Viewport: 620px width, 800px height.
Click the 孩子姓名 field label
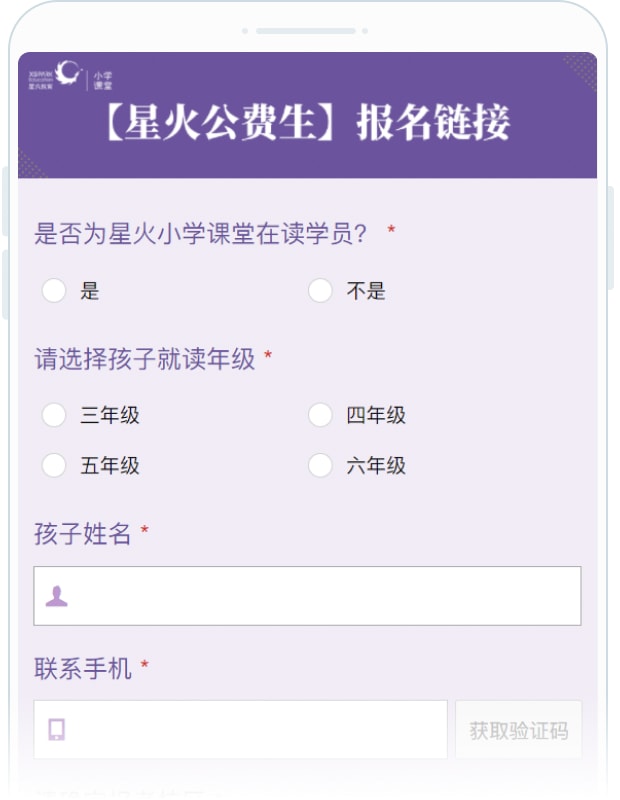tap(80, 535)
